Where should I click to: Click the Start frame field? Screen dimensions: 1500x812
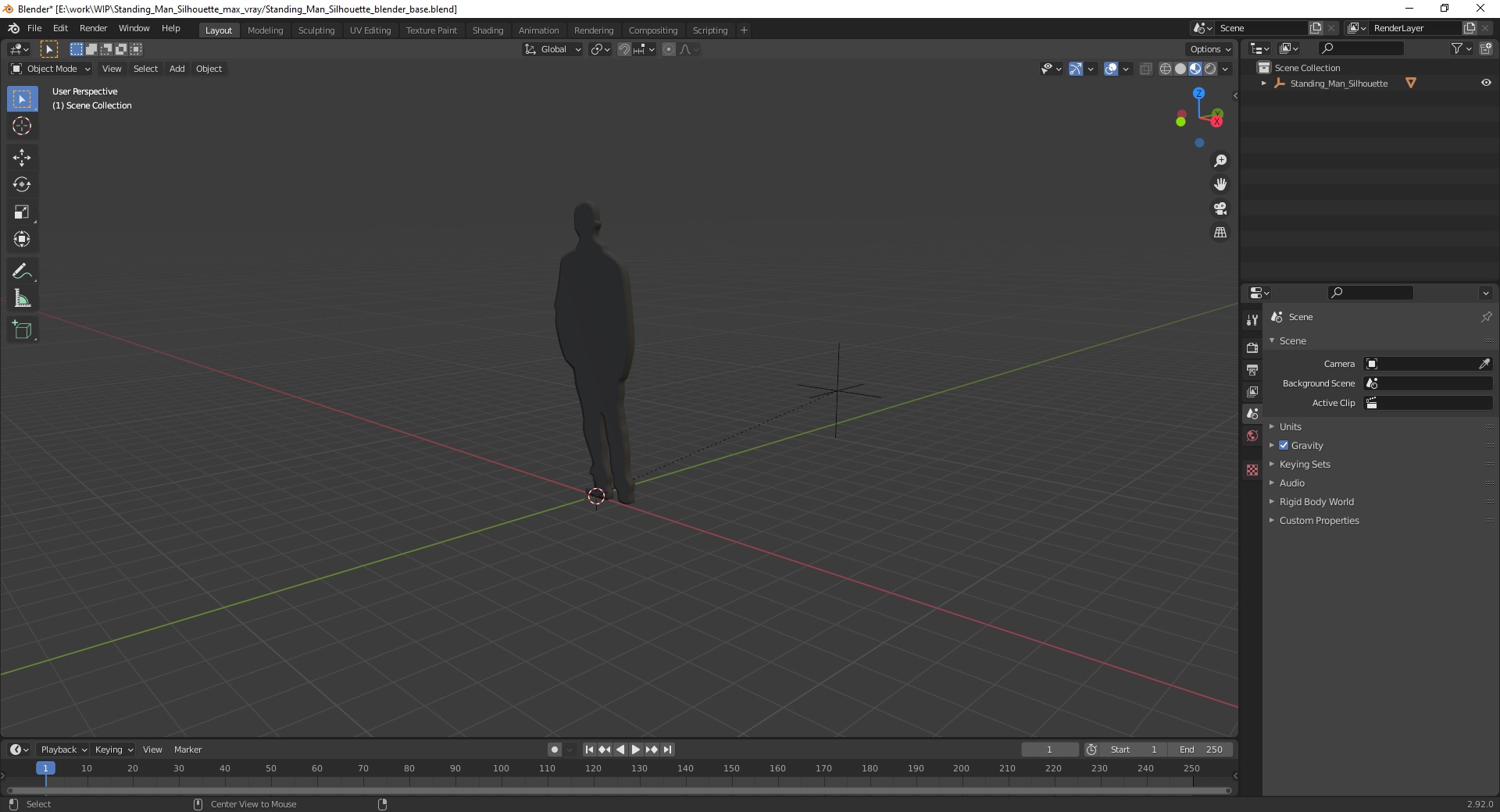pos(1134,750)
